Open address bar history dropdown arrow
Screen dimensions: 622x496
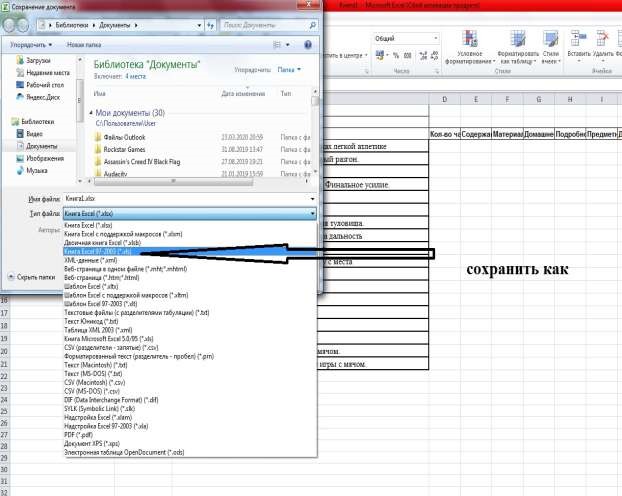199,25
